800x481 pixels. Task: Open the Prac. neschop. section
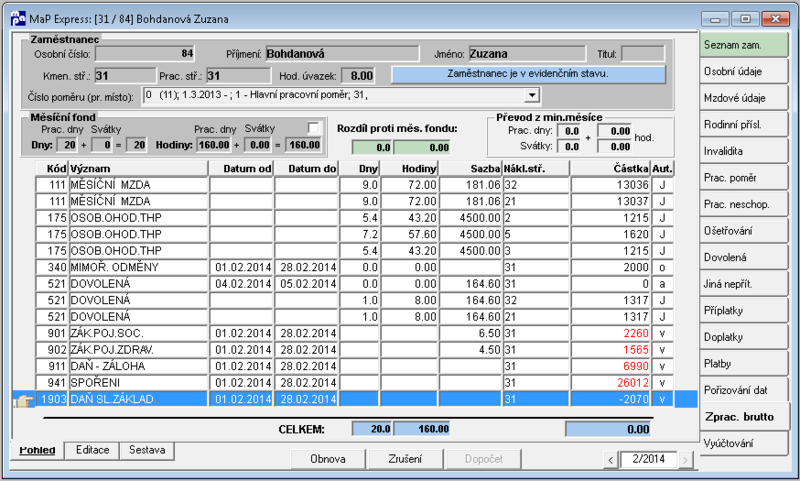pos(743,204)
